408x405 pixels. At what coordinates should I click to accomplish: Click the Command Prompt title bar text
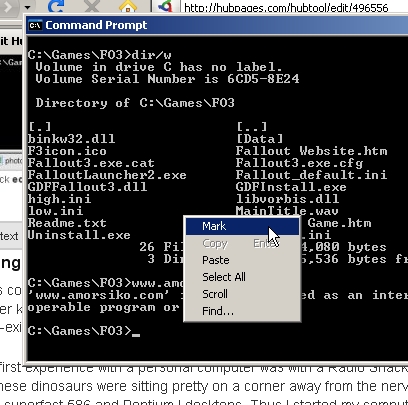pos(96,25)
